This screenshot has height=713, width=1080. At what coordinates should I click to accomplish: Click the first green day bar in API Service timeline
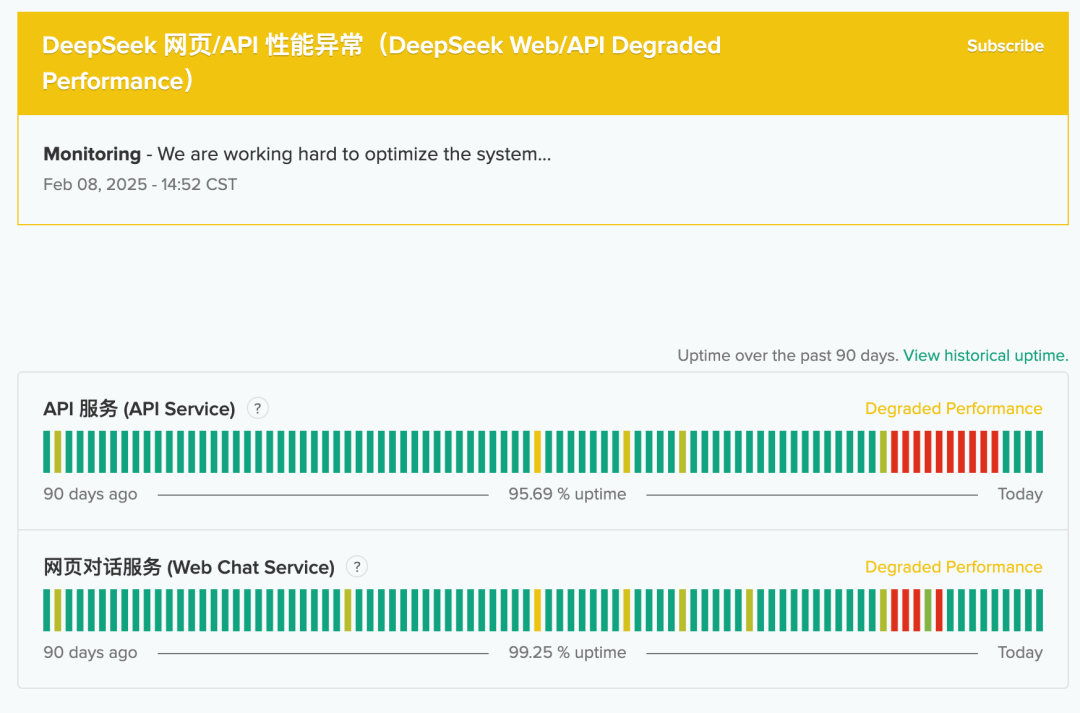point(47,452)
